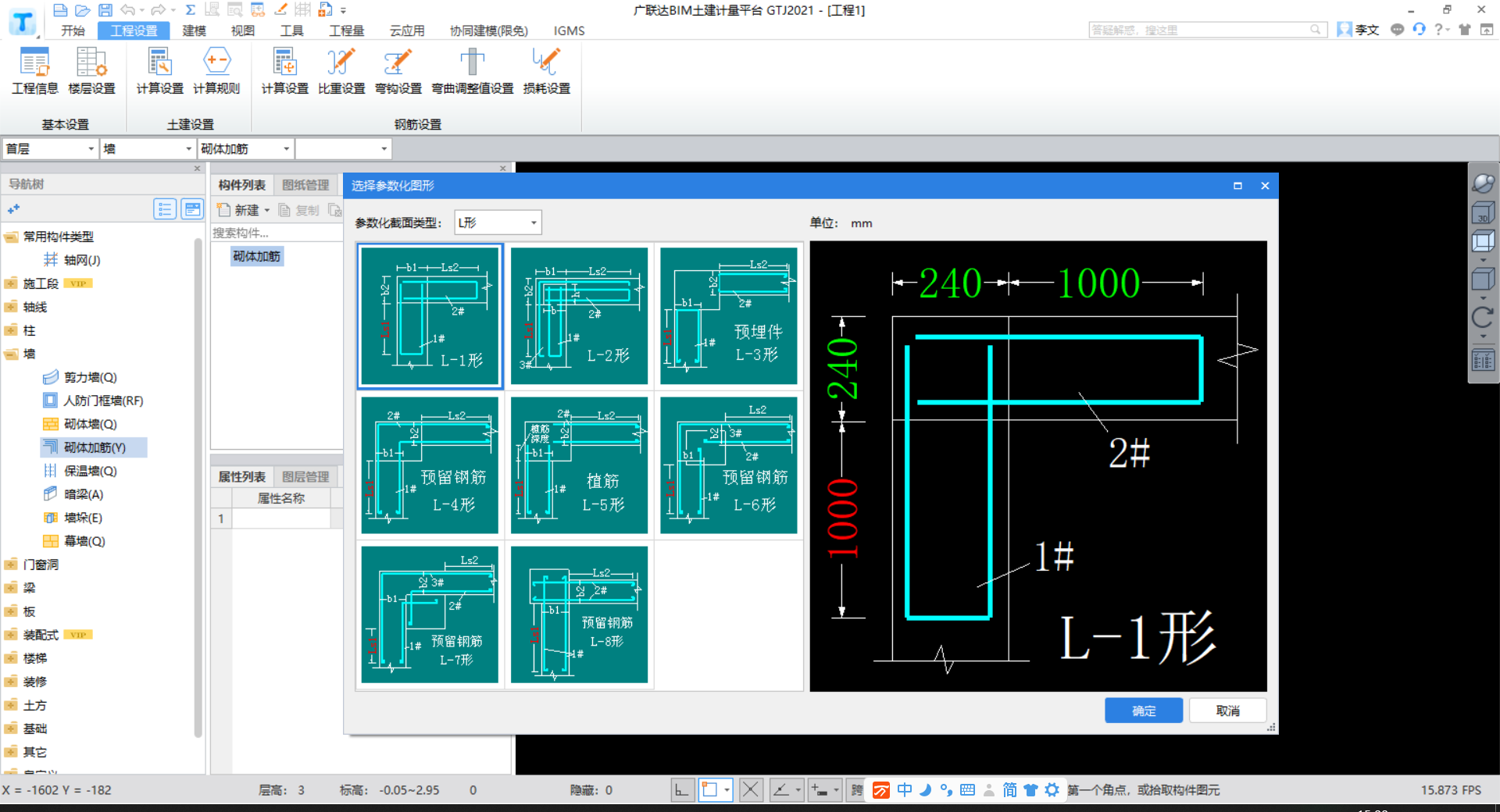Select 砌体墙(Q) tree item
This screenshot has height=812, width=1500.
90,424
